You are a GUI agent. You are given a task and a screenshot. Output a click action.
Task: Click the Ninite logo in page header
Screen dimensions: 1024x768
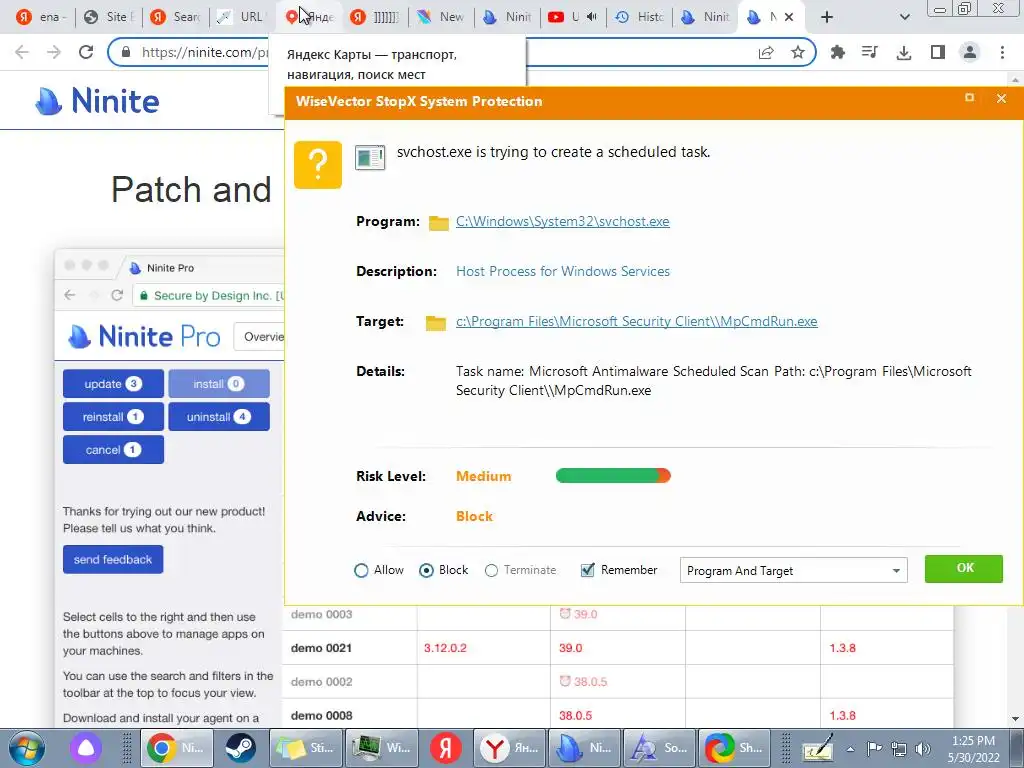[x=97, y=101]
